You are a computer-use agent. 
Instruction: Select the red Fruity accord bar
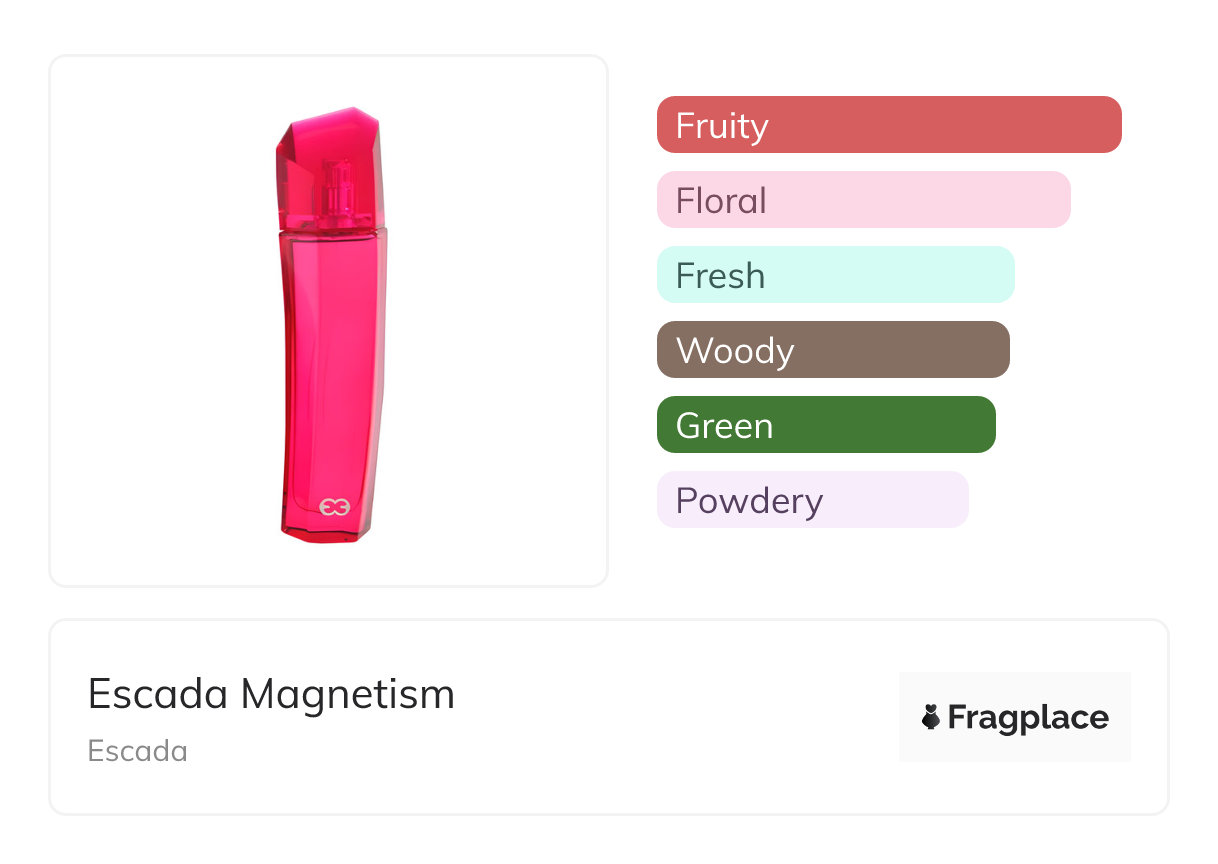pos(888,125)
